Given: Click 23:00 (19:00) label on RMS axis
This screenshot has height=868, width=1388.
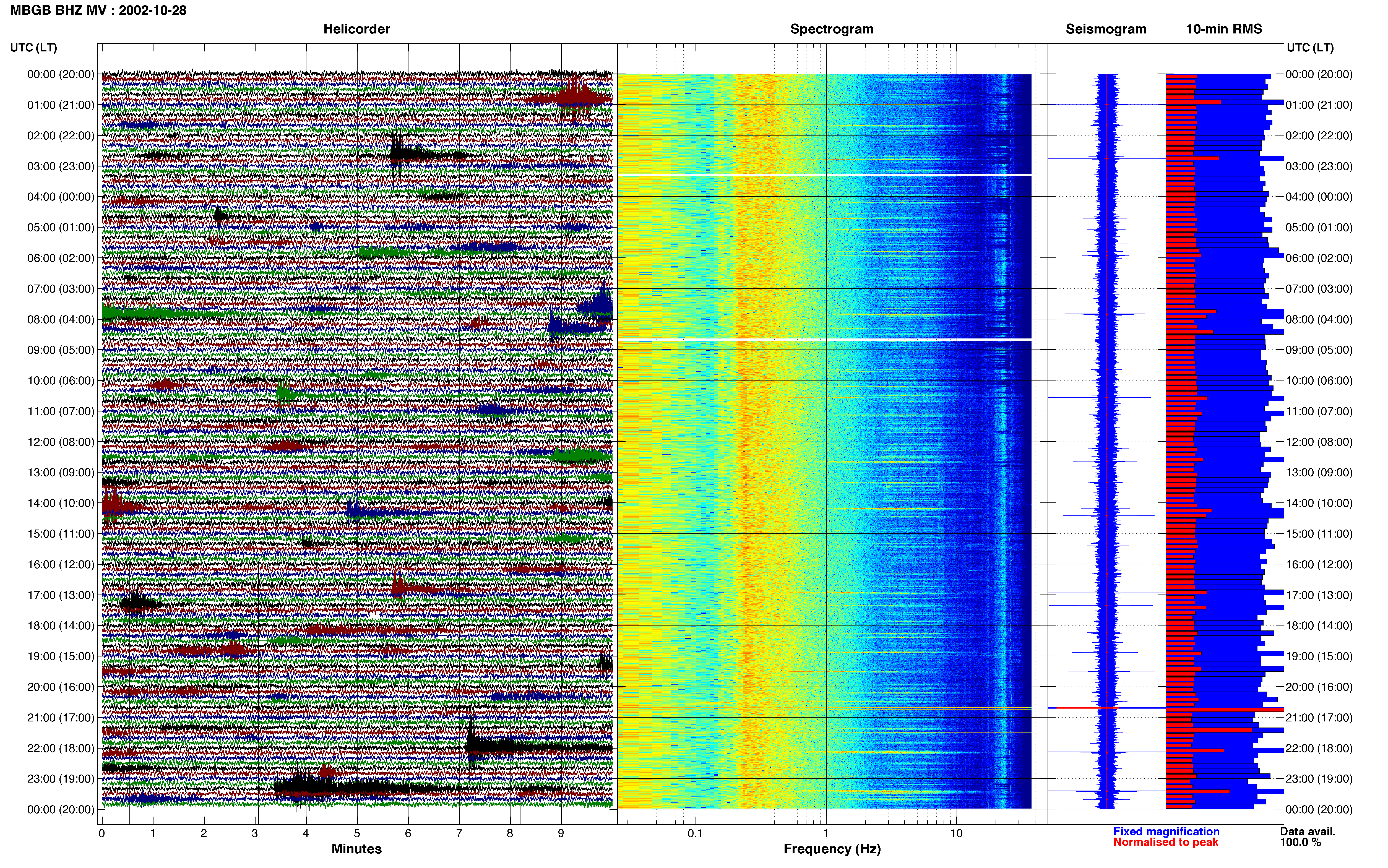Looking at the screenshot, I should [1319, 779].
